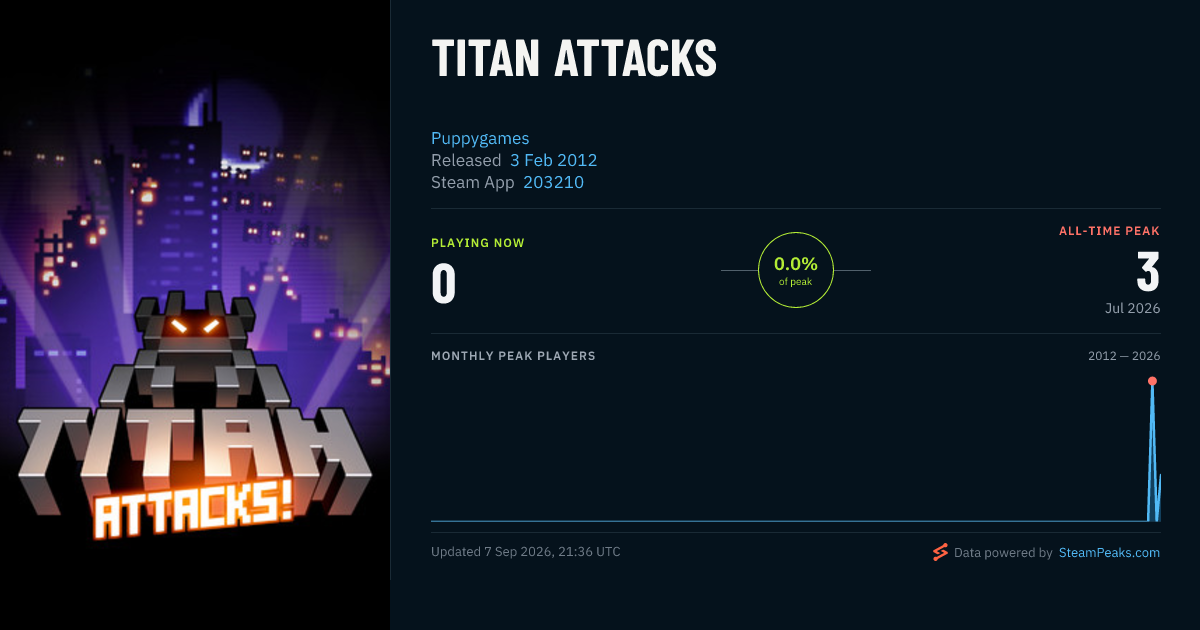1200x630 pixels.
Task: Click the Updated 7 Sep 2026 timestamp
Action: click(x=526, y=552)
